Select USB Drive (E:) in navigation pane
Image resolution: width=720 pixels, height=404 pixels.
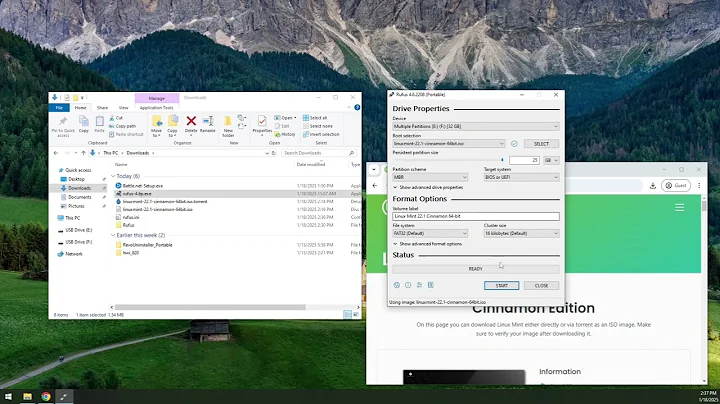tap(78, 230)
